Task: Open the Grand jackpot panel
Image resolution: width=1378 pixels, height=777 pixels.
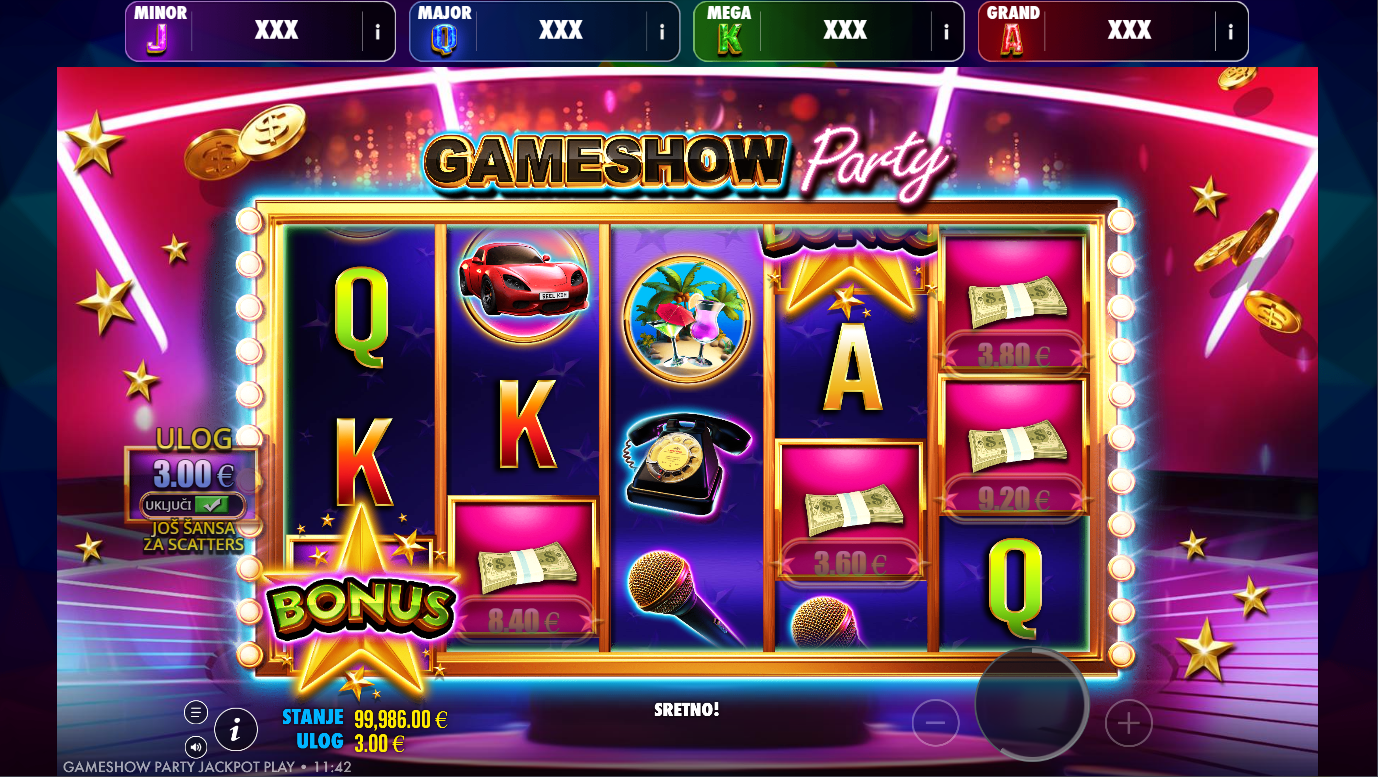Action: pos(1113,32)
